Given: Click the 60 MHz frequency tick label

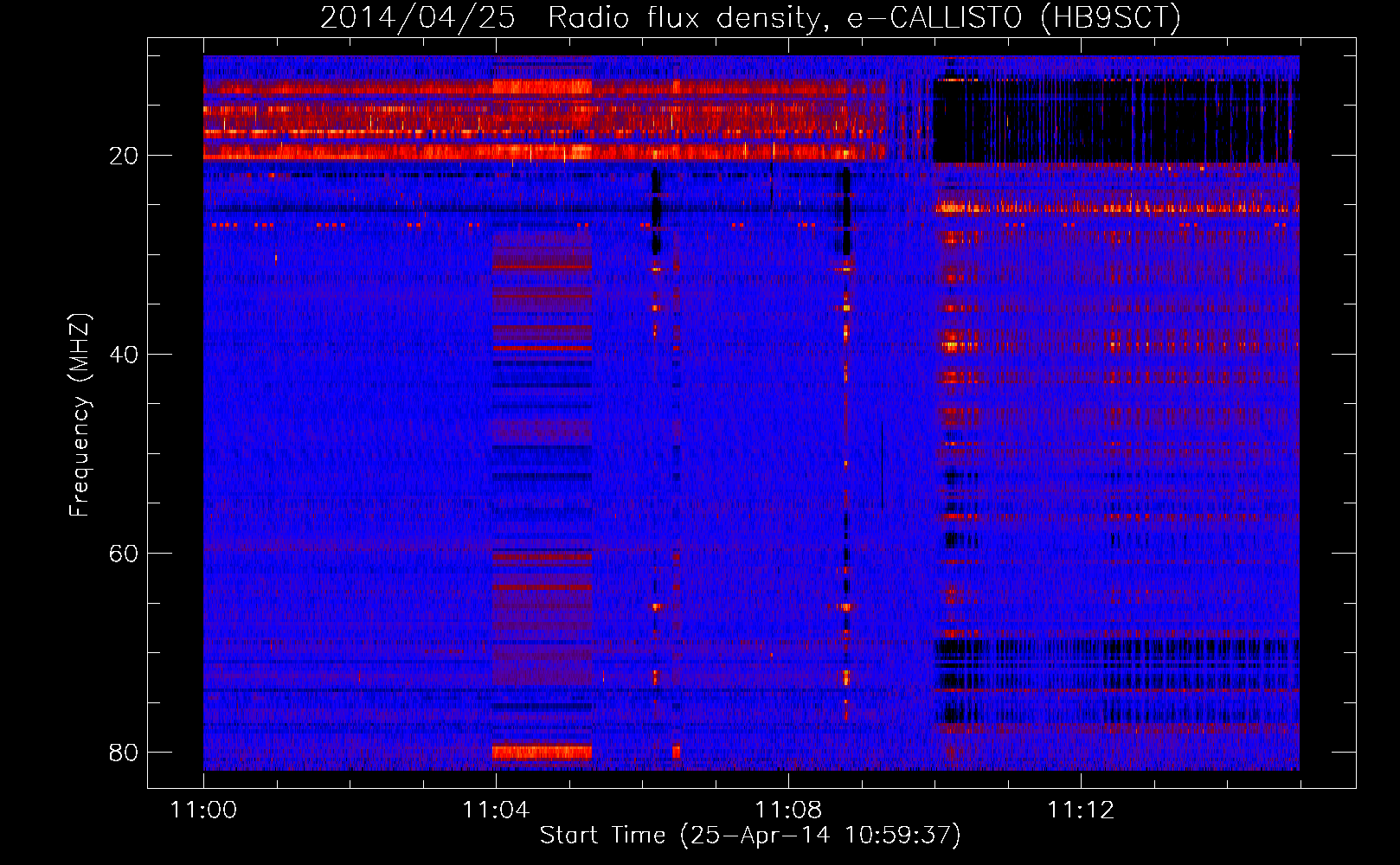Looking at the screenshot, I should [x=124, y=554].
